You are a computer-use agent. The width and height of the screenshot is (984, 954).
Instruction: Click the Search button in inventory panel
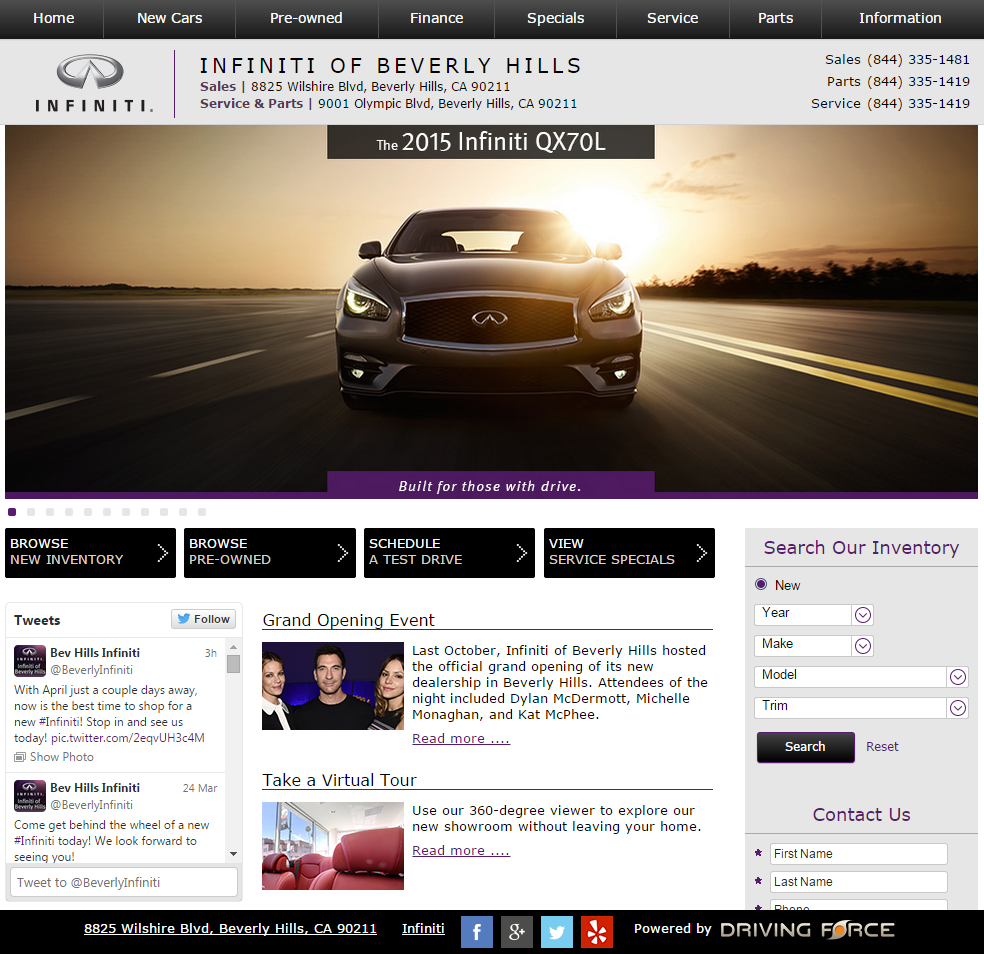805,747
